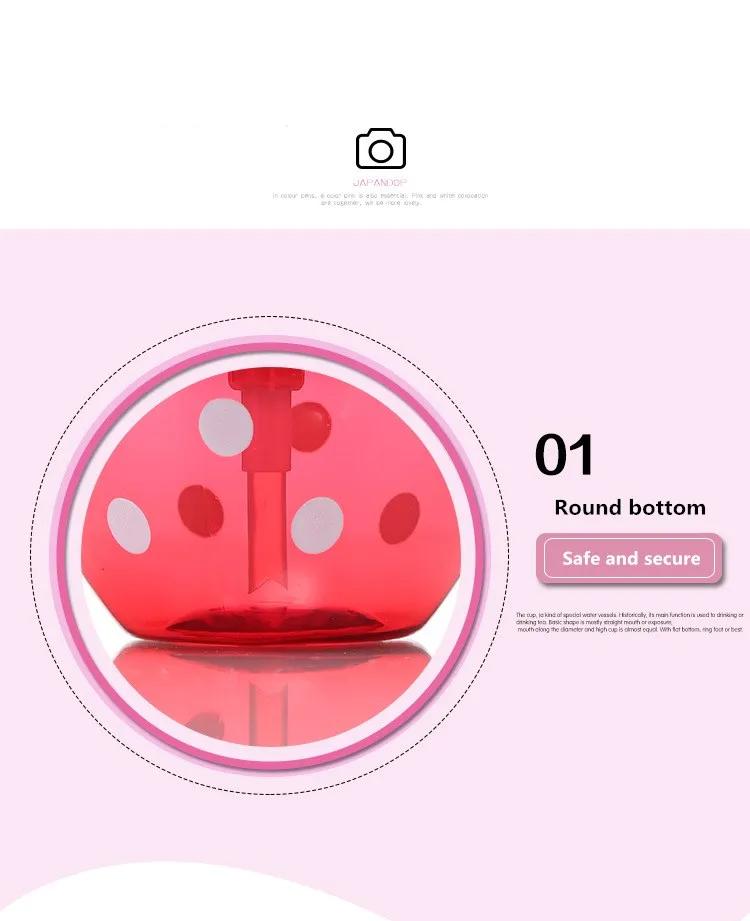
Task: Click the camera icon at top
Action: tap(381, 149)
